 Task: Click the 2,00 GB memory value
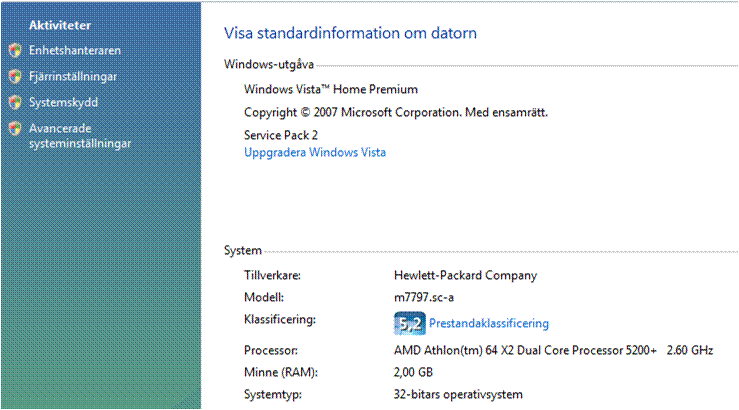[x=413, y=372]
